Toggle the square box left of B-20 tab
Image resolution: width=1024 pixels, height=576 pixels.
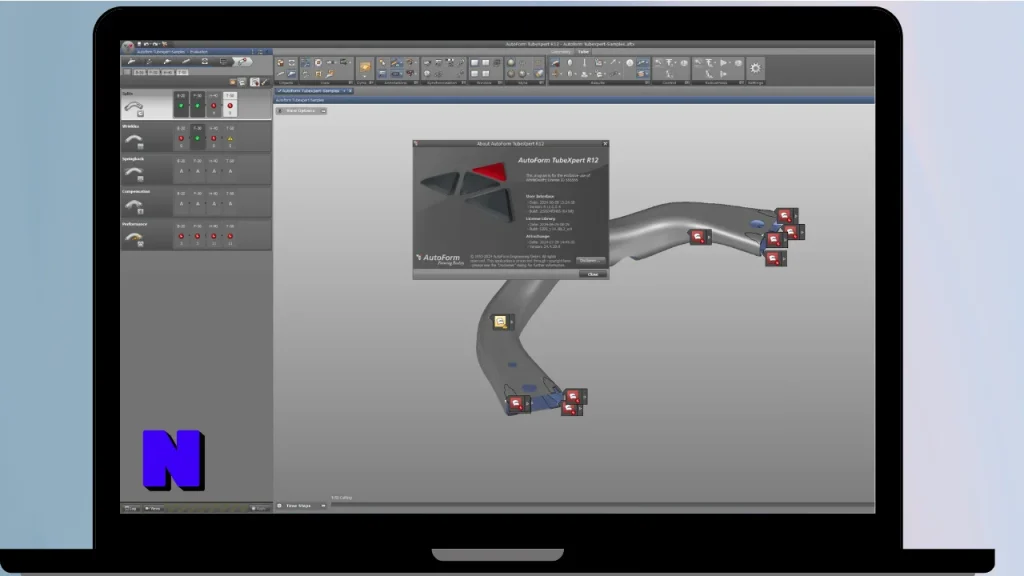(127, 72)
